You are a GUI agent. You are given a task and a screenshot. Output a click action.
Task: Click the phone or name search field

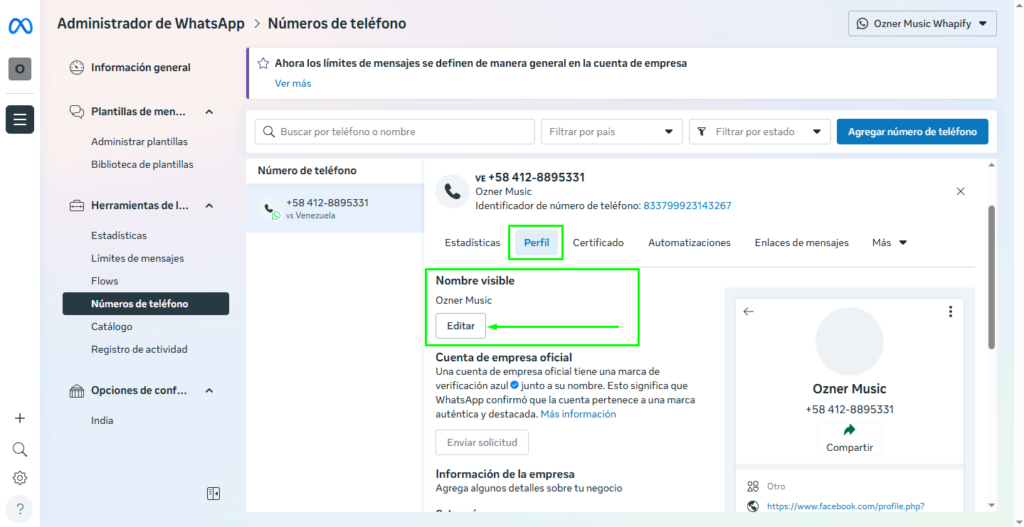click(x=394, y=131)
